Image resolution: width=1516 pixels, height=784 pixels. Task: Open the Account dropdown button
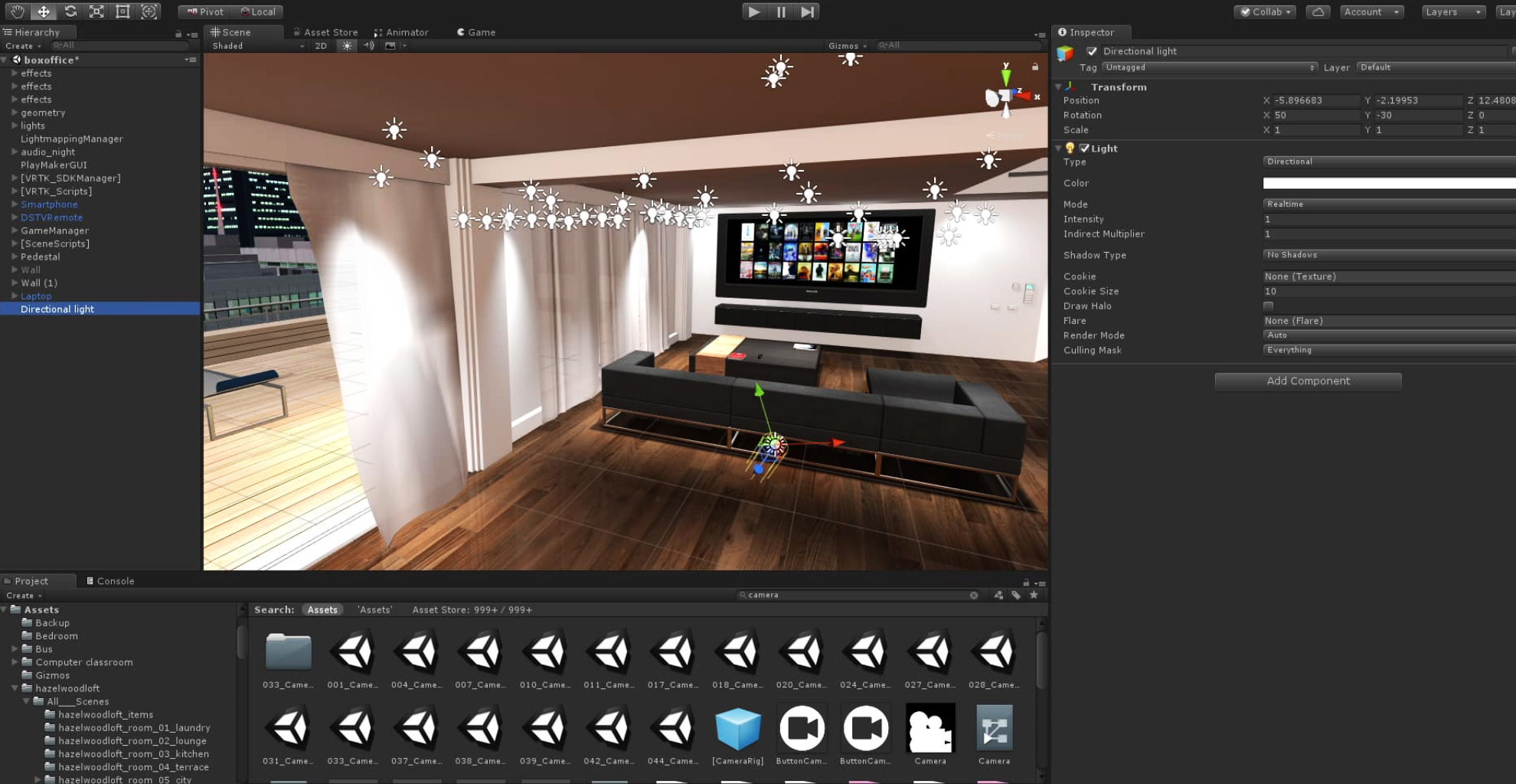[1371, 11]
